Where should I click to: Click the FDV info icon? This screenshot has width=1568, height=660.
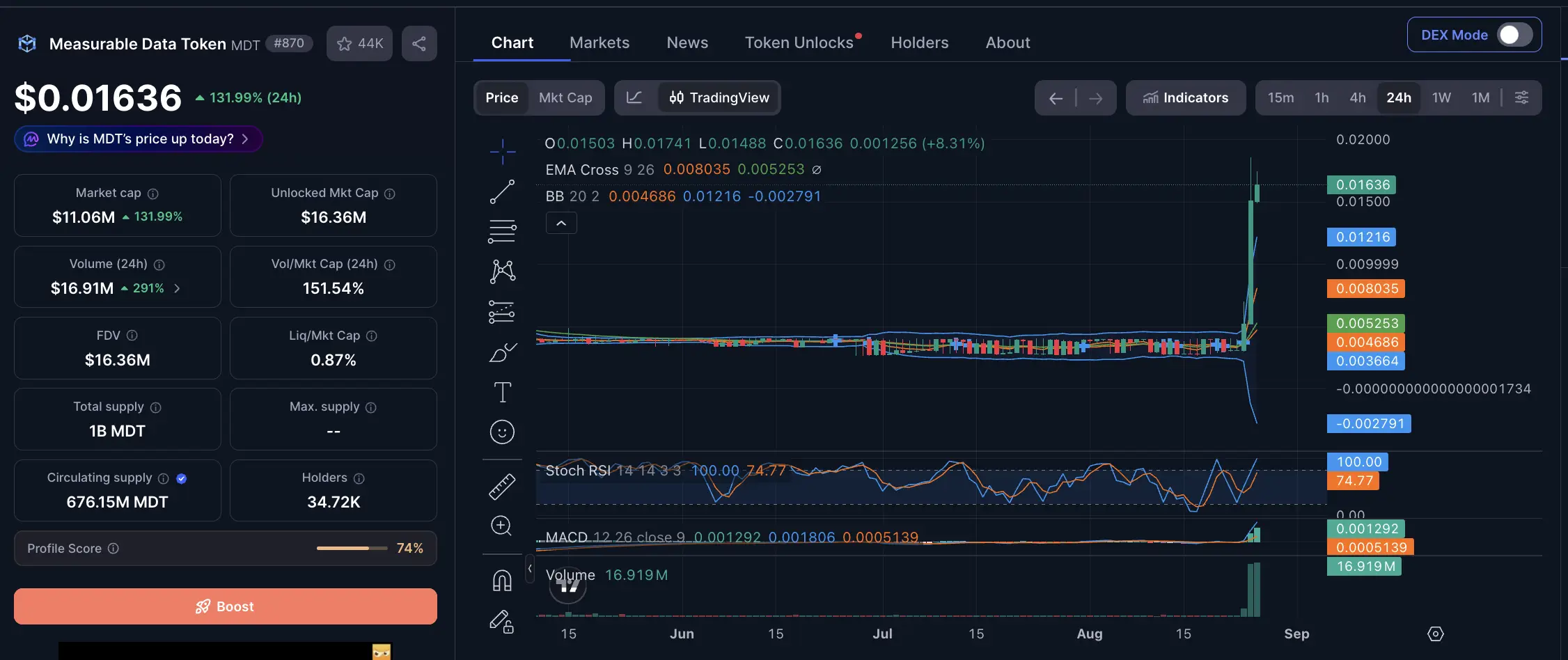pyautogui.click(x=132, y=336)
